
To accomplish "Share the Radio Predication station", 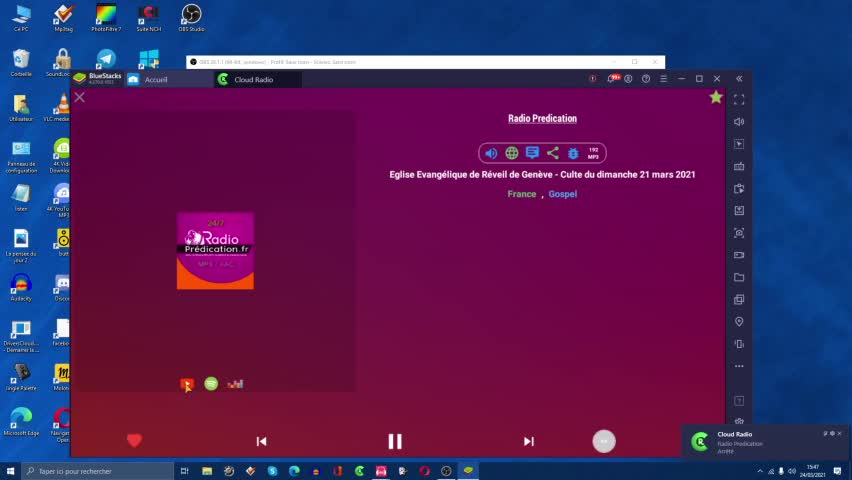I will pyautogui.click(x=553, y=153).
